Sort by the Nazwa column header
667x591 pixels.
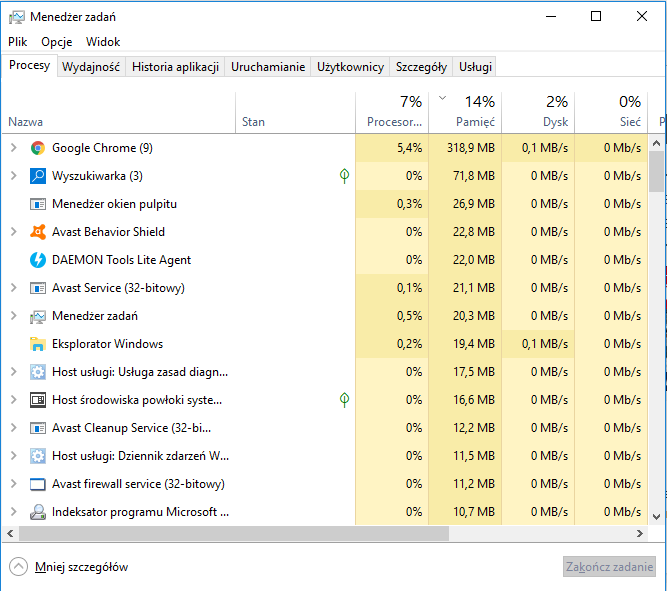pos(119,113)
